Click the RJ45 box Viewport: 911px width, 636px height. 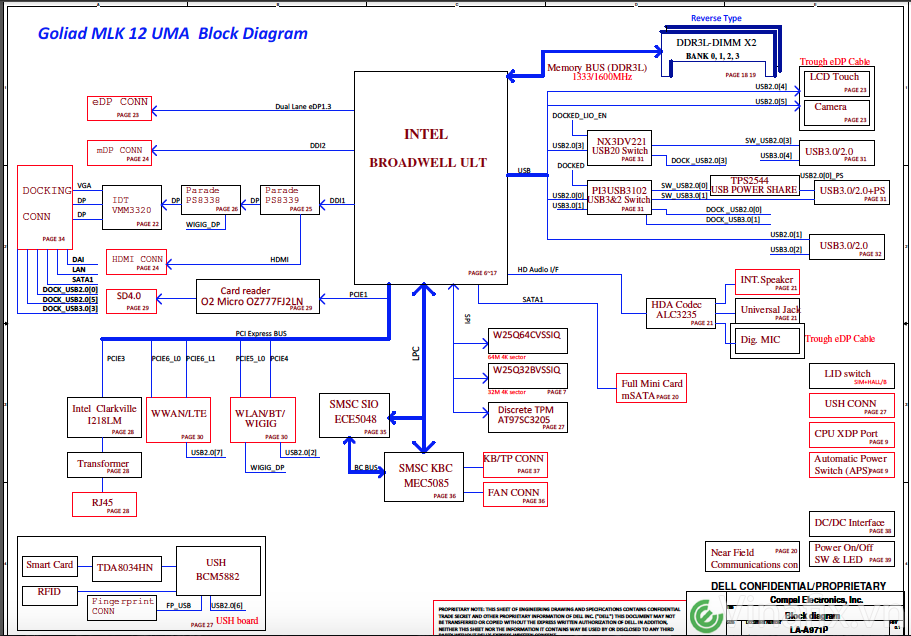point(105,504)
